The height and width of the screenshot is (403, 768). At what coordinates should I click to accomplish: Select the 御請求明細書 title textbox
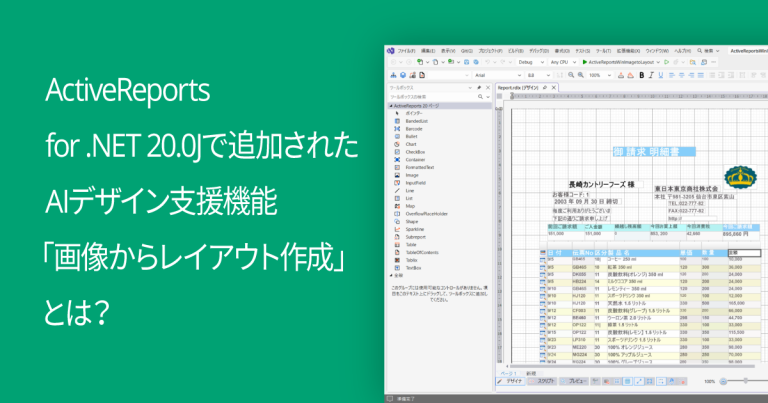tap(654, 152)
